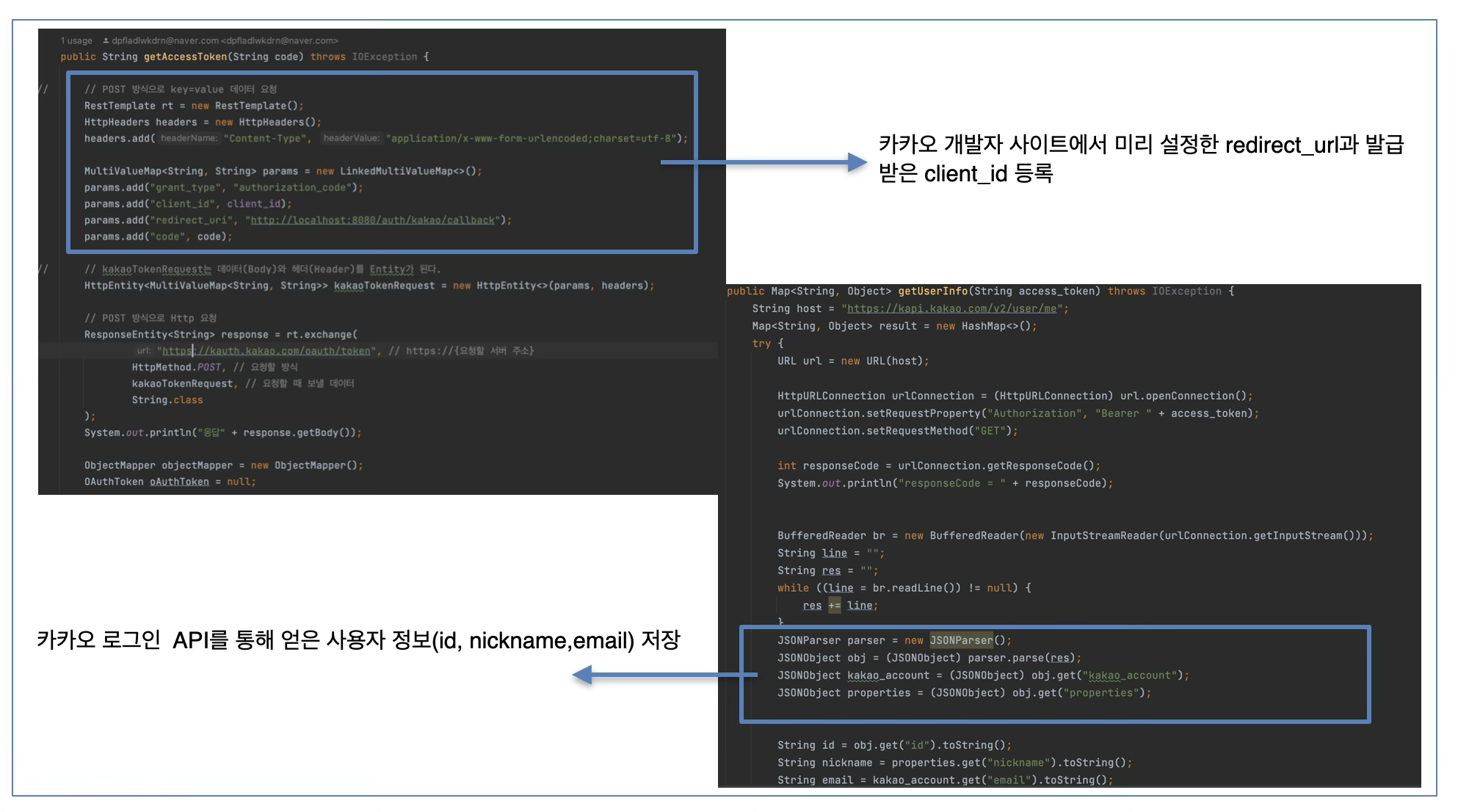Click the "Map<String, Object> result = new HashMap<>();" line
The height and width of the screenshot is (812, 1458).
(894, 327)
